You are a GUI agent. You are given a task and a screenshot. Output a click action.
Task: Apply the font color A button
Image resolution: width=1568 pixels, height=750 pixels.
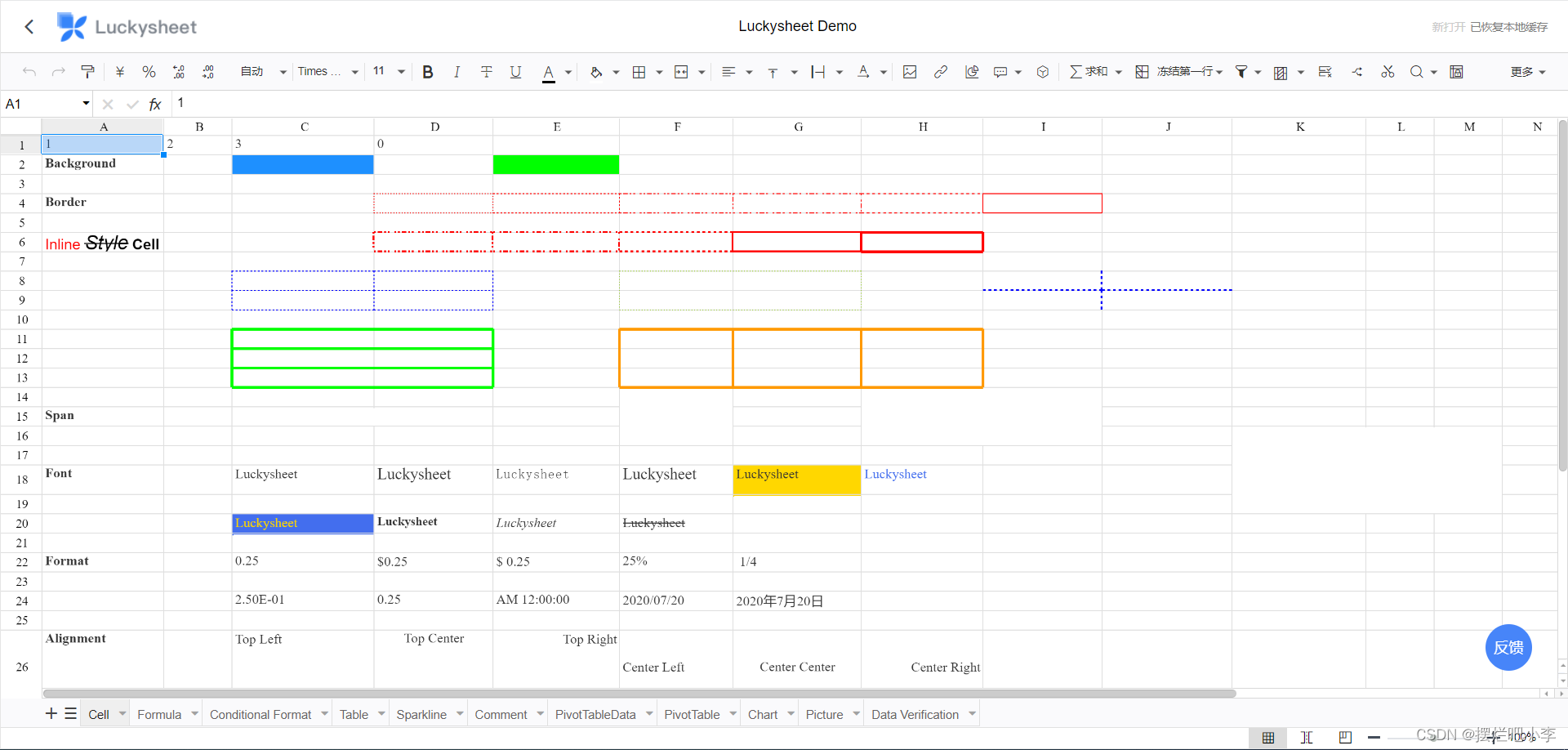(549, 73)
